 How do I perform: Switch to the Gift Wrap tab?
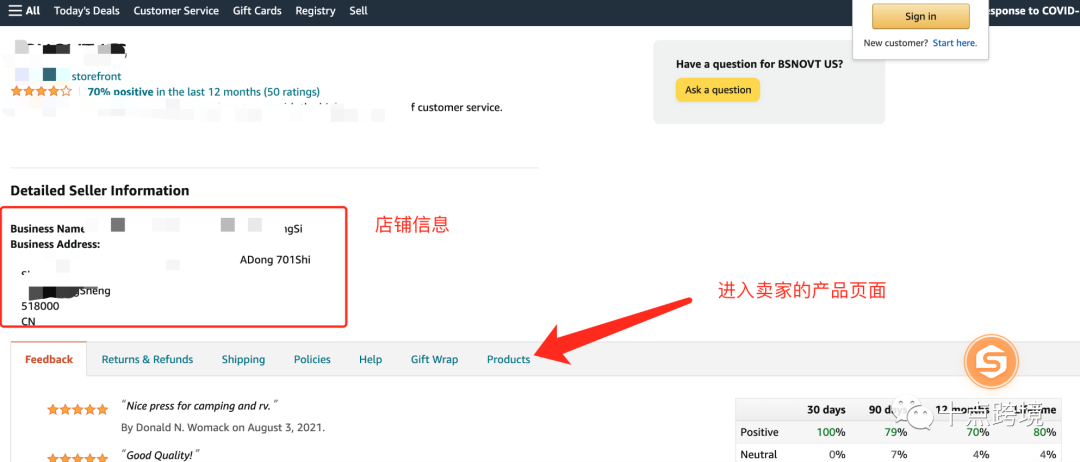tap(435, 359)
